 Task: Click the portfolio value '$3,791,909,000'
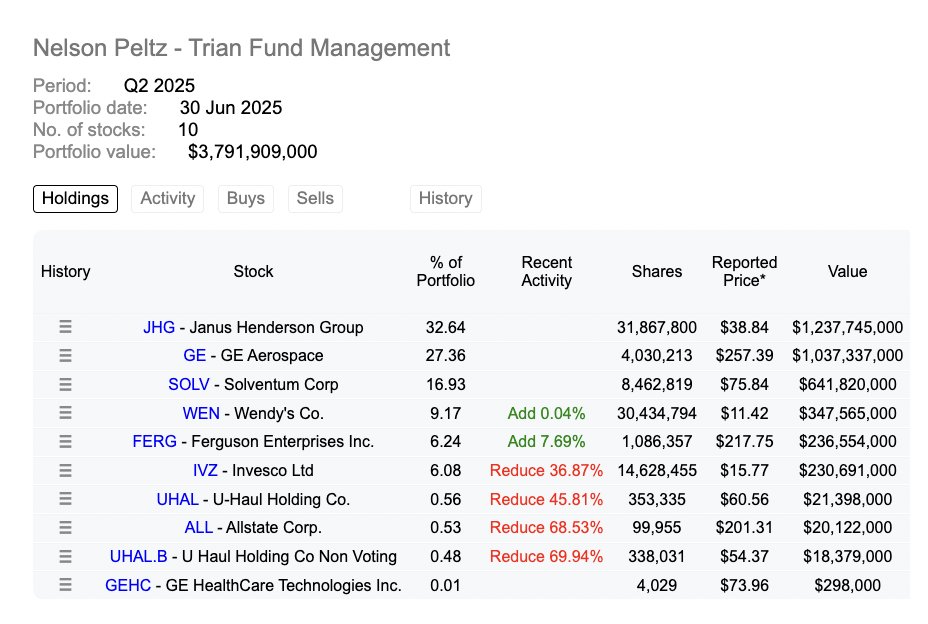(x=253, y=152)
